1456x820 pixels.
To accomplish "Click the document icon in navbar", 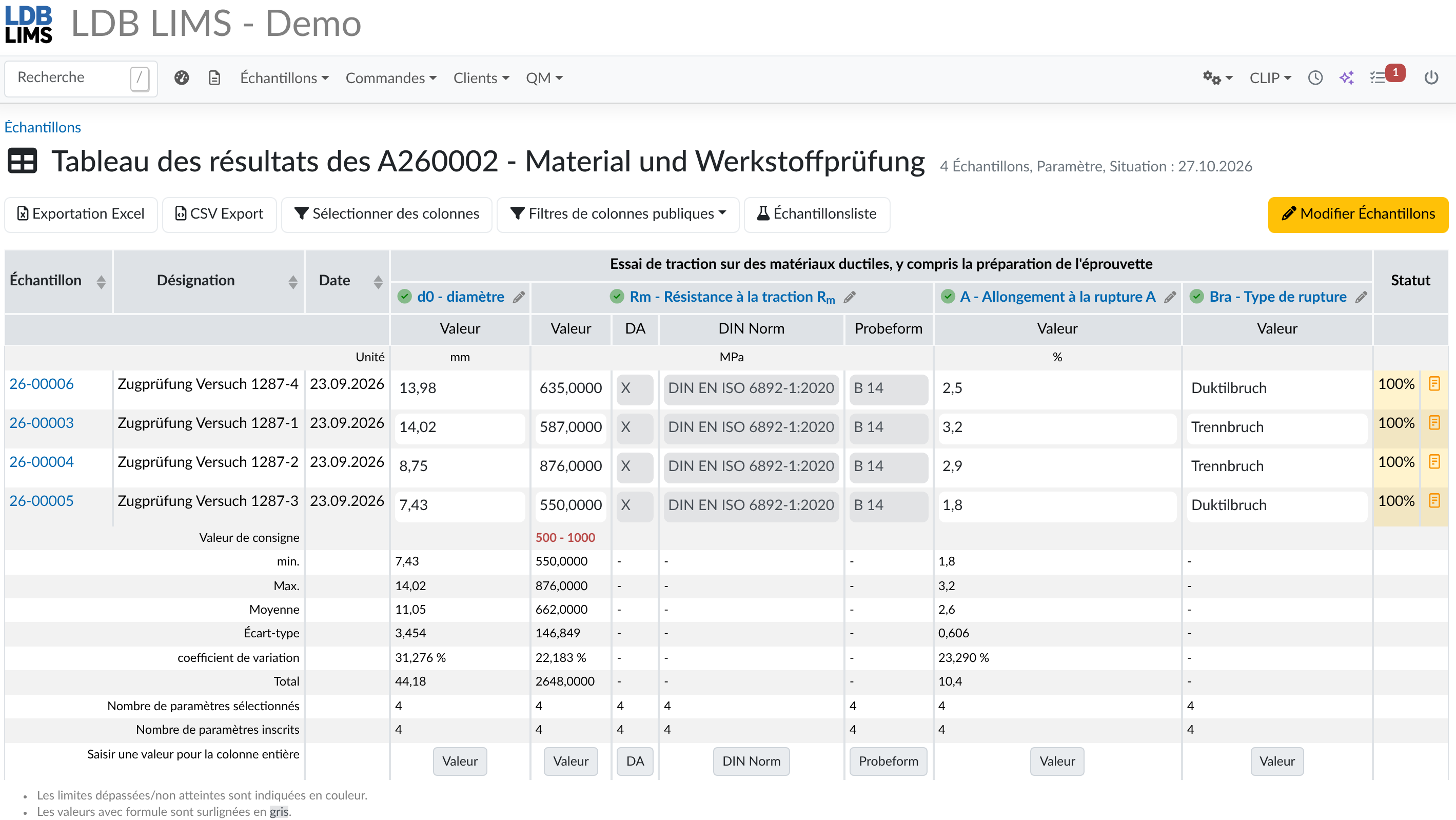I will (214, 78).
